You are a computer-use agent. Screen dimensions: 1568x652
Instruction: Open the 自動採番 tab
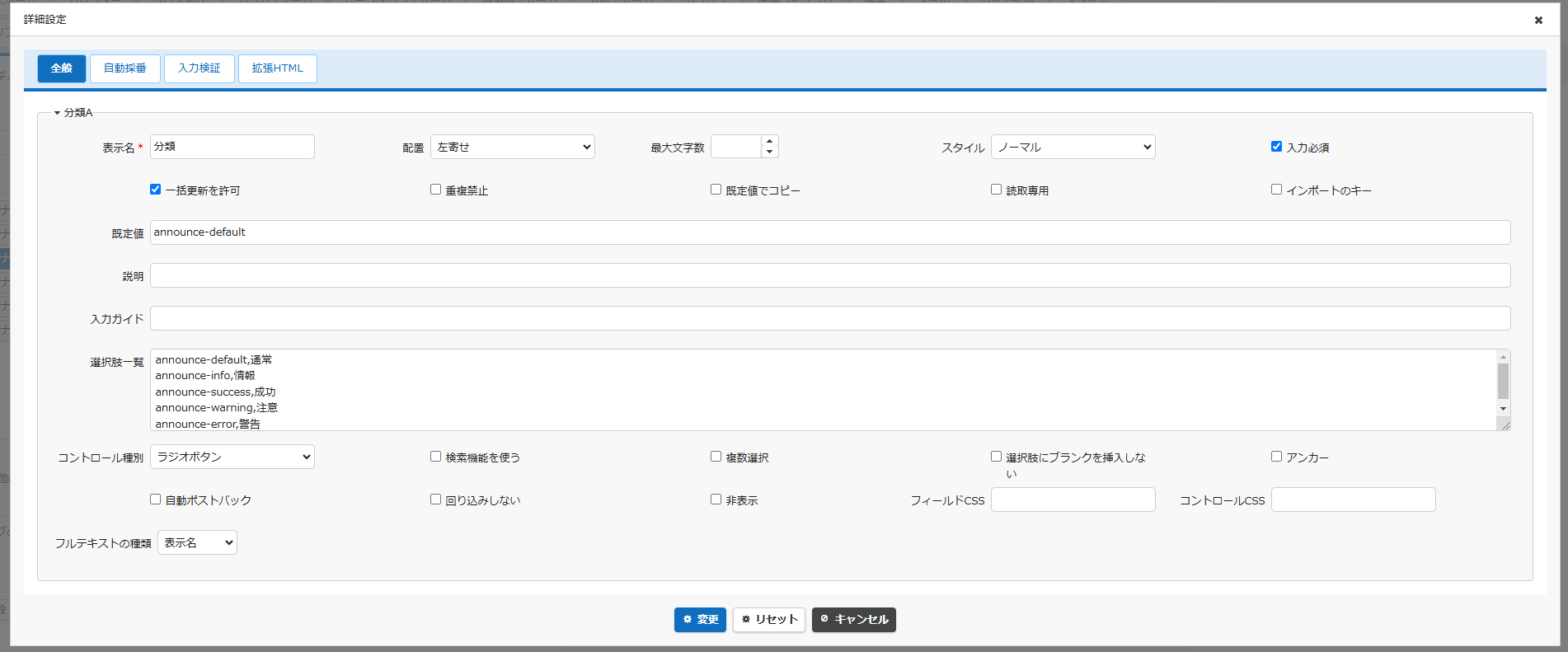(x=125, y=68)
